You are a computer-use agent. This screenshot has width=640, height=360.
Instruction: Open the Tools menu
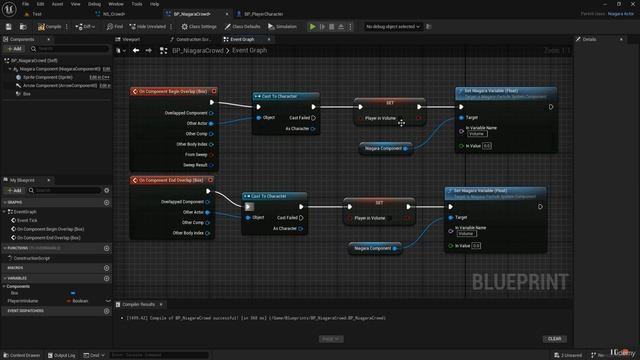tap(137, 4)
